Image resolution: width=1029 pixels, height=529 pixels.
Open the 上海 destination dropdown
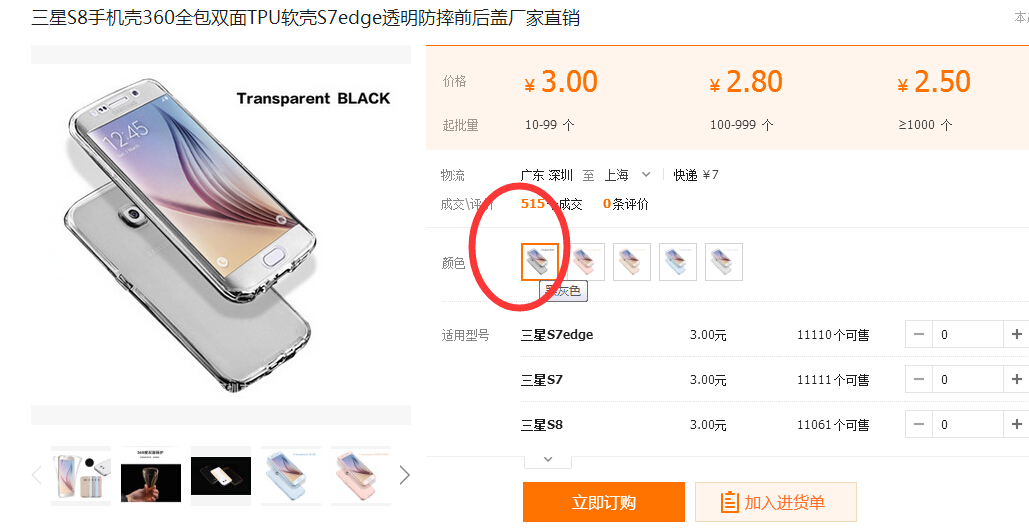coord(627,175)
